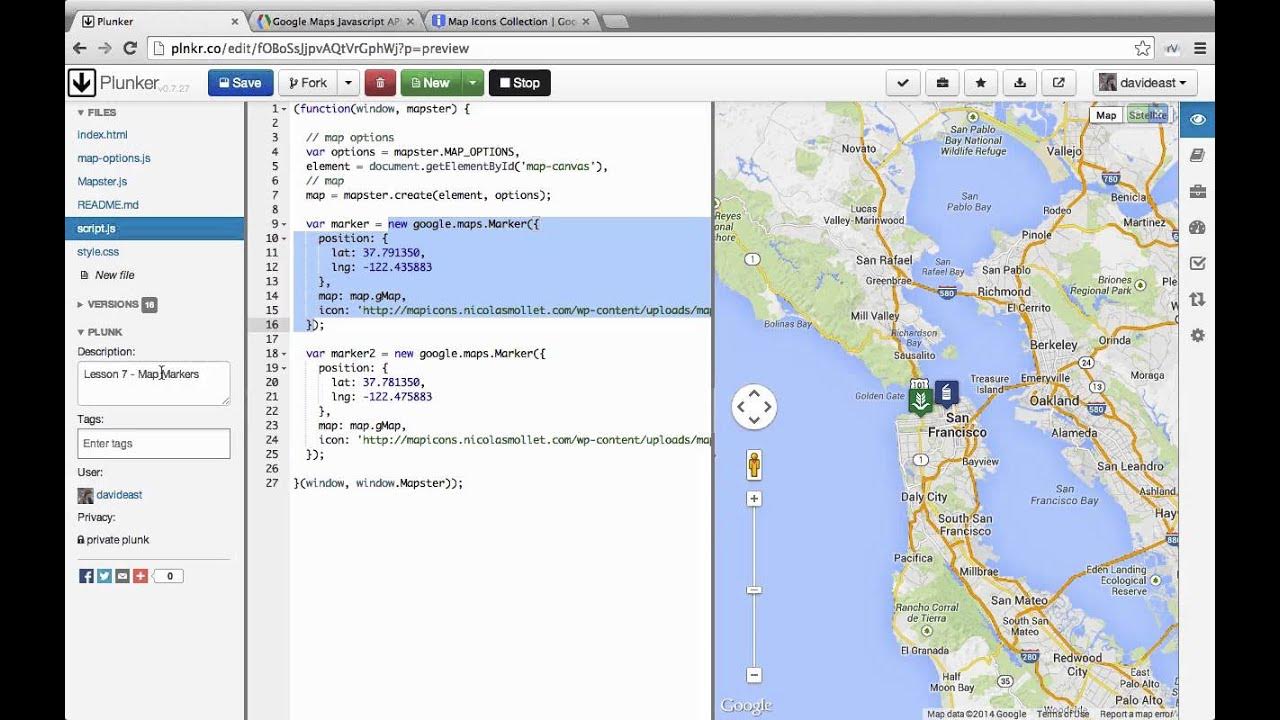
Task: Click the green New button
Action: click(431, 83)
